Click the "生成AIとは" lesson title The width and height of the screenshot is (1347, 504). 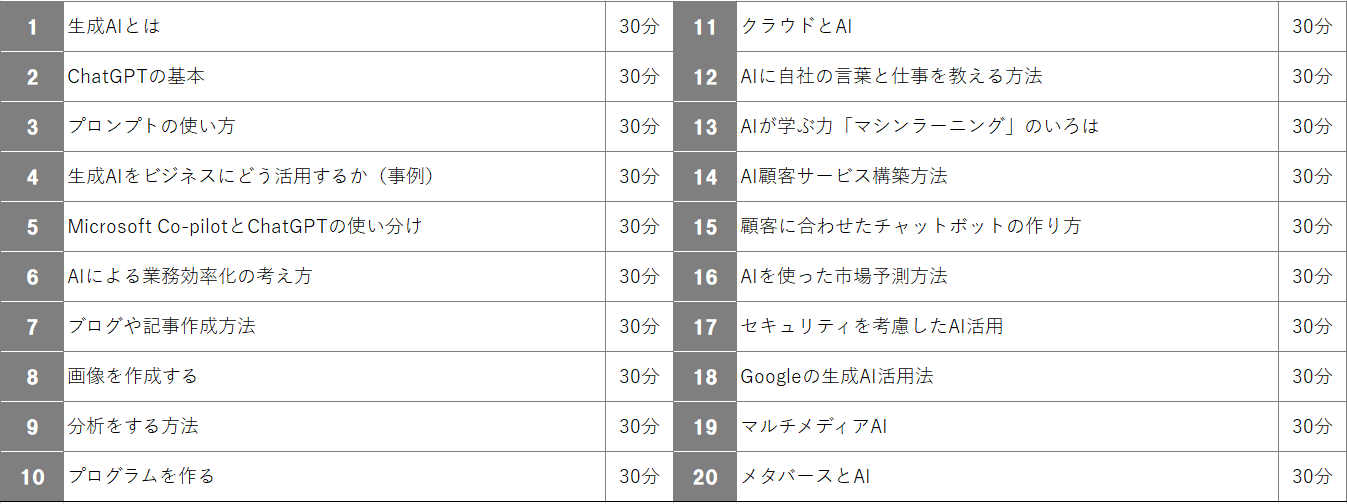click(x=113, y=27)
